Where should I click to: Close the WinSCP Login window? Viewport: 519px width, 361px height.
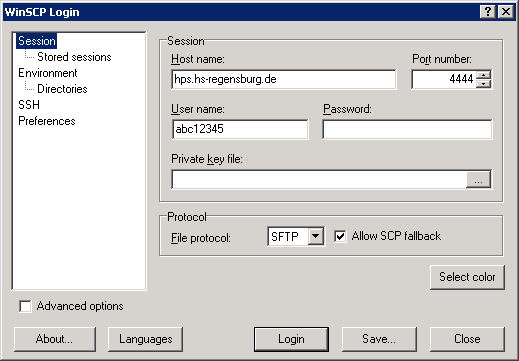pos(506,12)
